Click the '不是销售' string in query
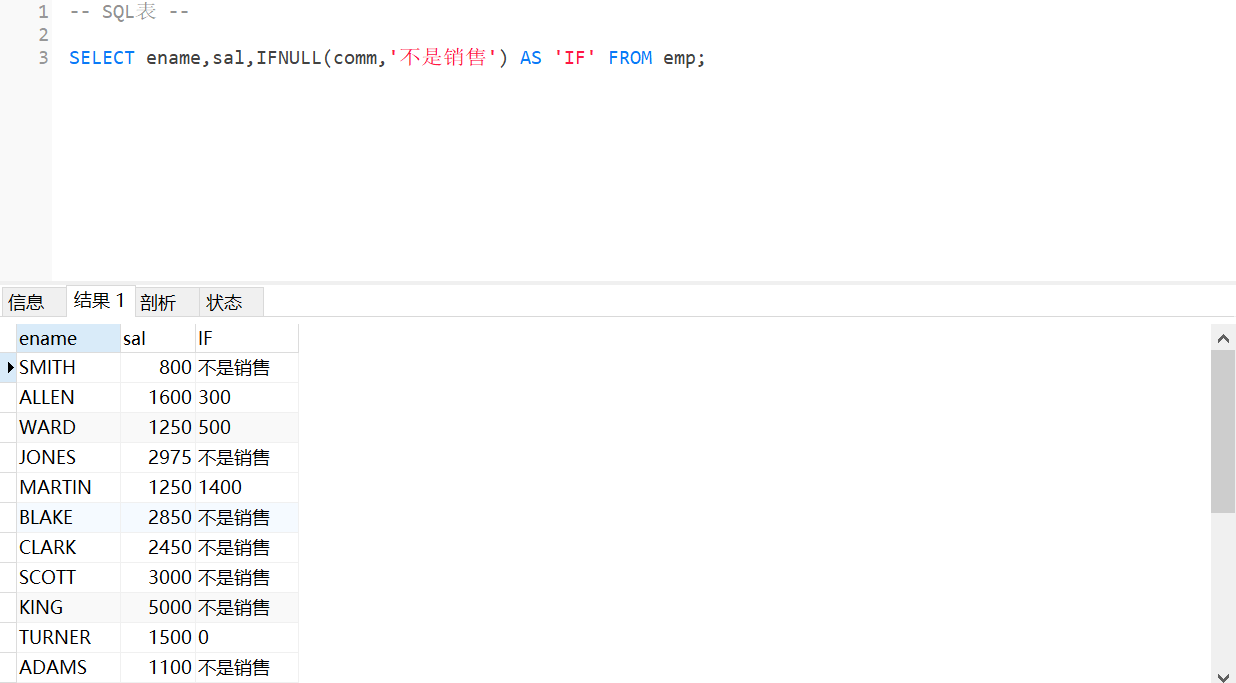Screen dimensions: 1236x683 coord(443,58)
